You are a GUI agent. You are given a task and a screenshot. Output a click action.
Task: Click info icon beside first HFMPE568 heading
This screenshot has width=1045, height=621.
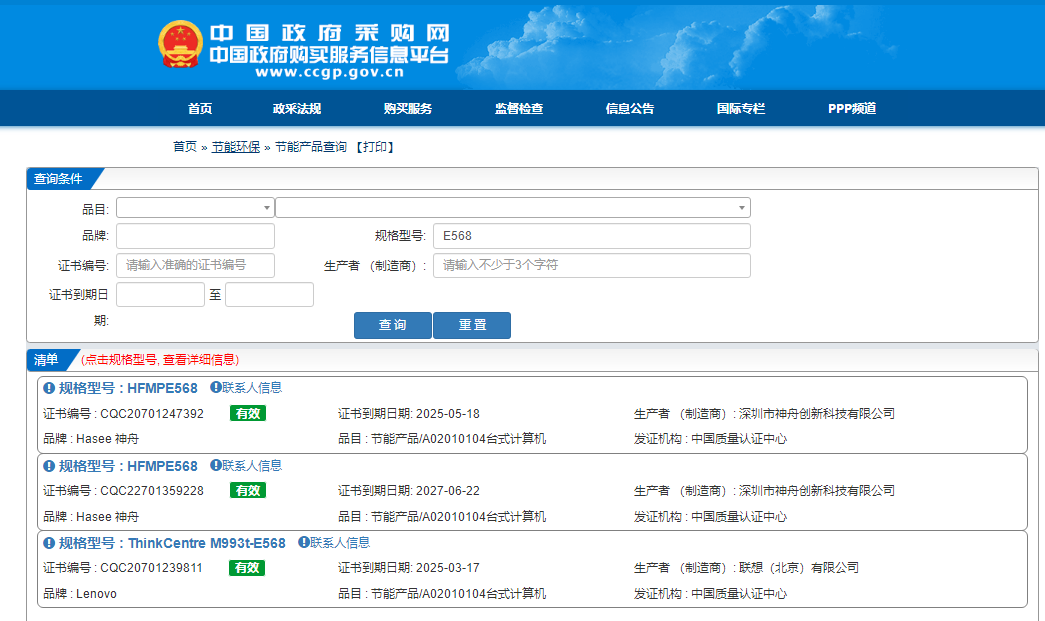pyautogui.click(x=49, y=388)
